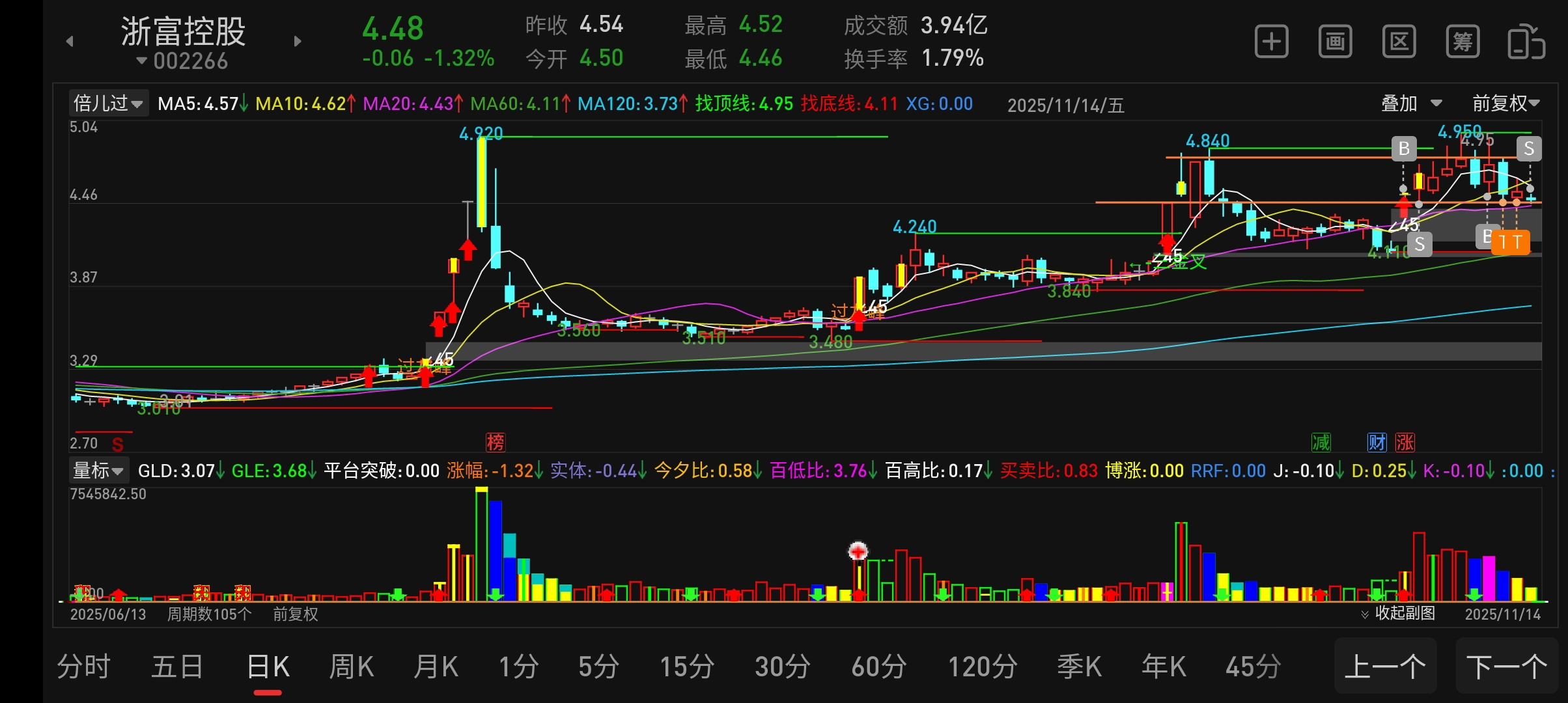The width and height of the screenshot is (1568, 703).
Task: Switch to the 周K tab
Action: click(352, 667)
